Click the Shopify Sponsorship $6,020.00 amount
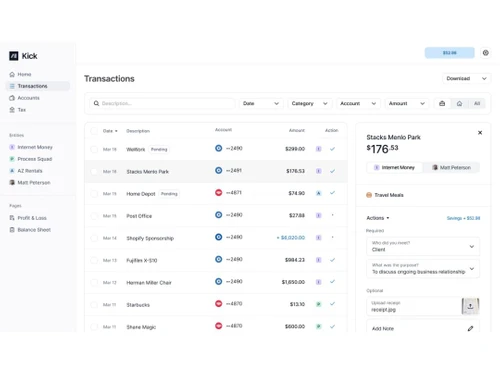500x375 pixels. 291,238
